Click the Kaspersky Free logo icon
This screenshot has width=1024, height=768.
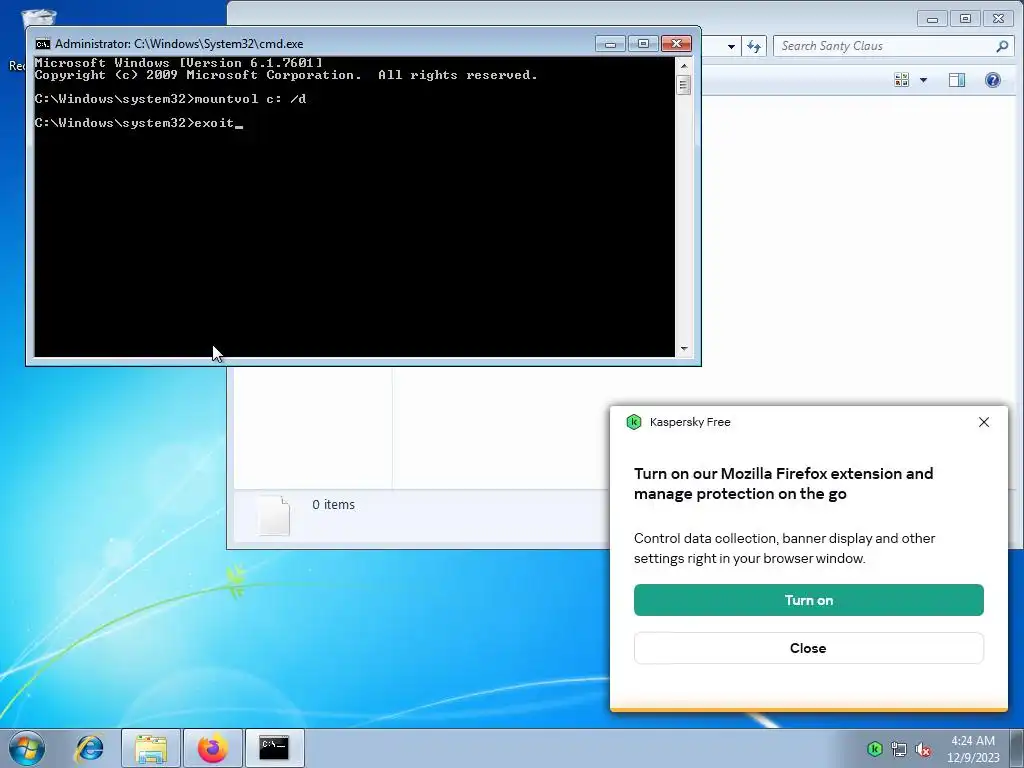pyautogui.click(x=633, y=422)
